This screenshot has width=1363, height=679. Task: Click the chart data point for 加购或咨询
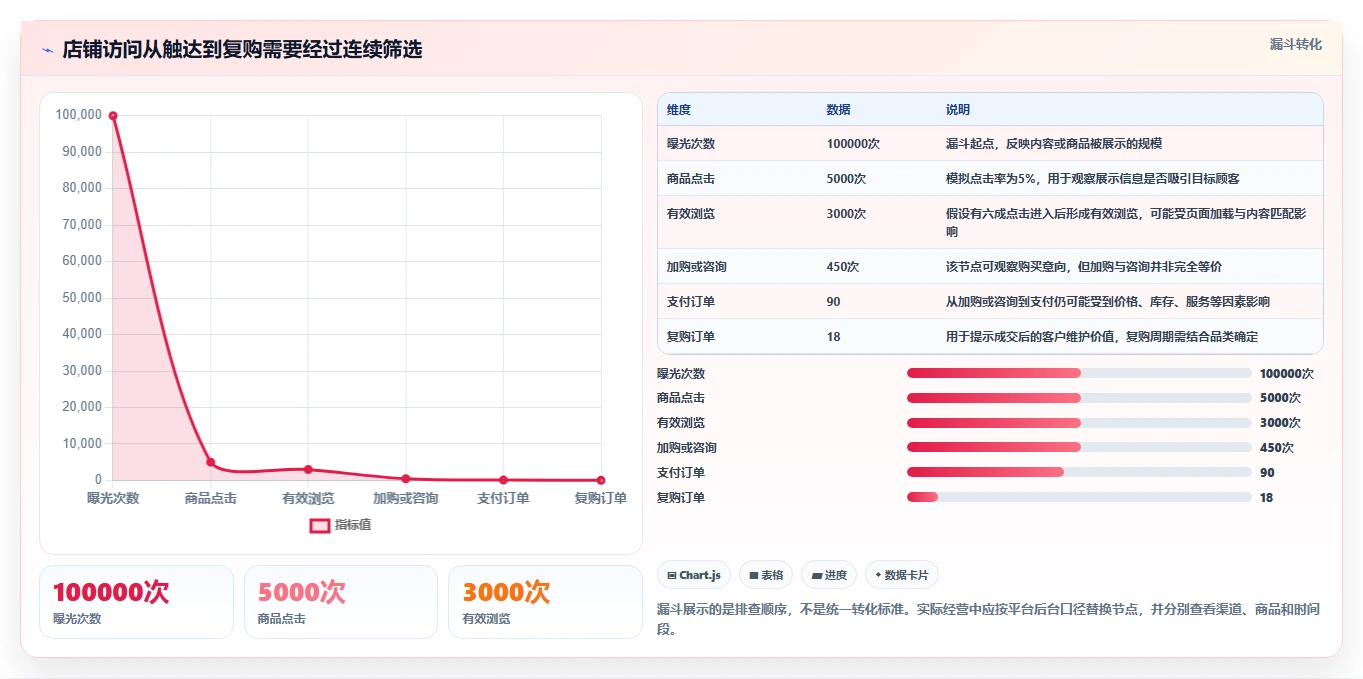pos(406,479)
